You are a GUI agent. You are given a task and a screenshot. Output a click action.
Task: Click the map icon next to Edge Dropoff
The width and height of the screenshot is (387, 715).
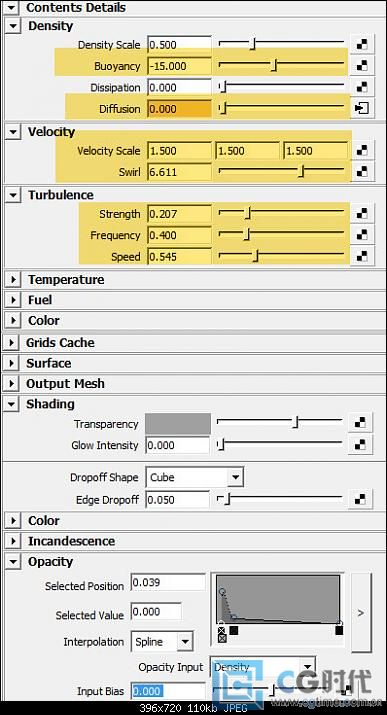[x=360, y=500]
